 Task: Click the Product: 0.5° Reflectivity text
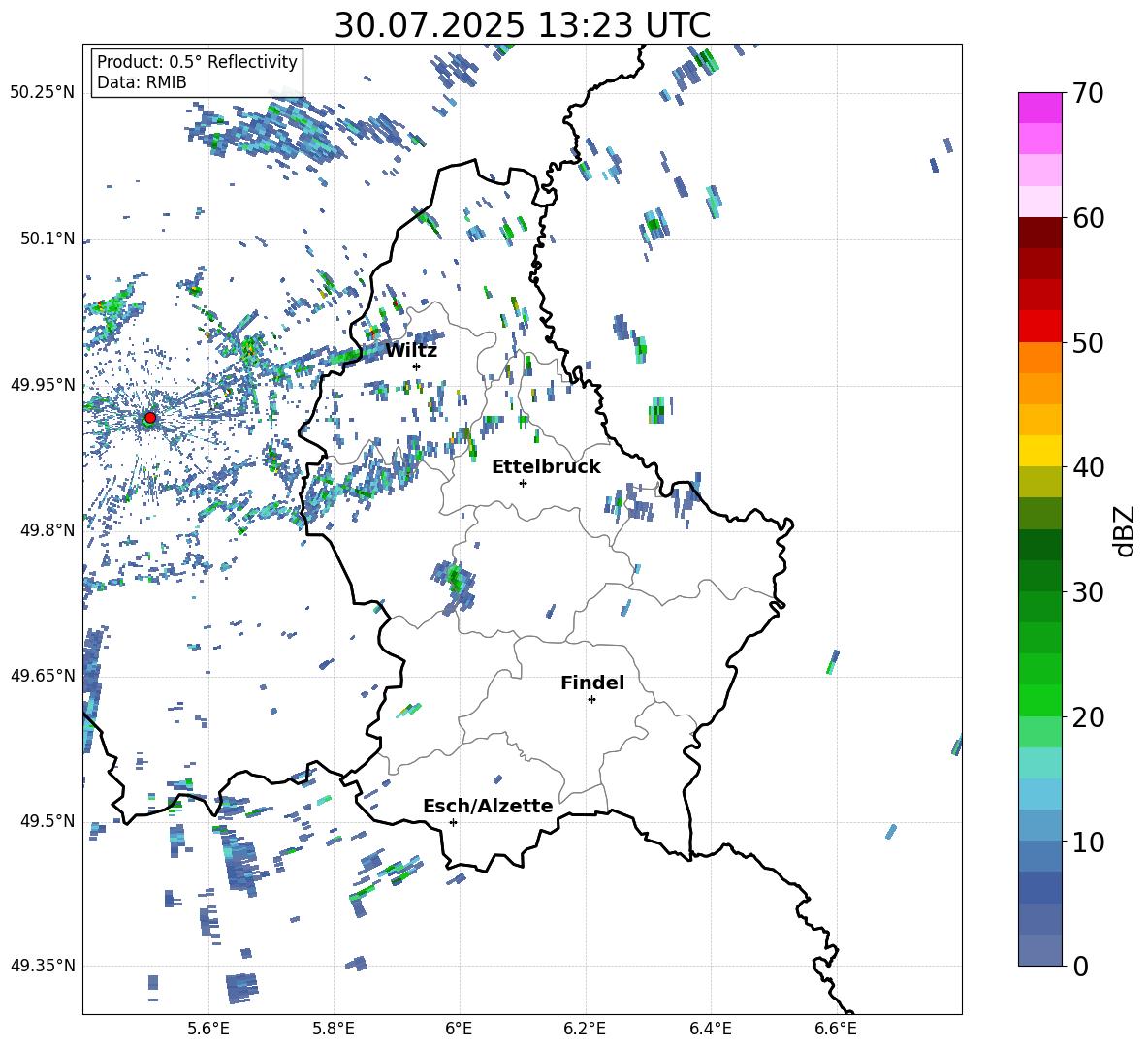197,62
